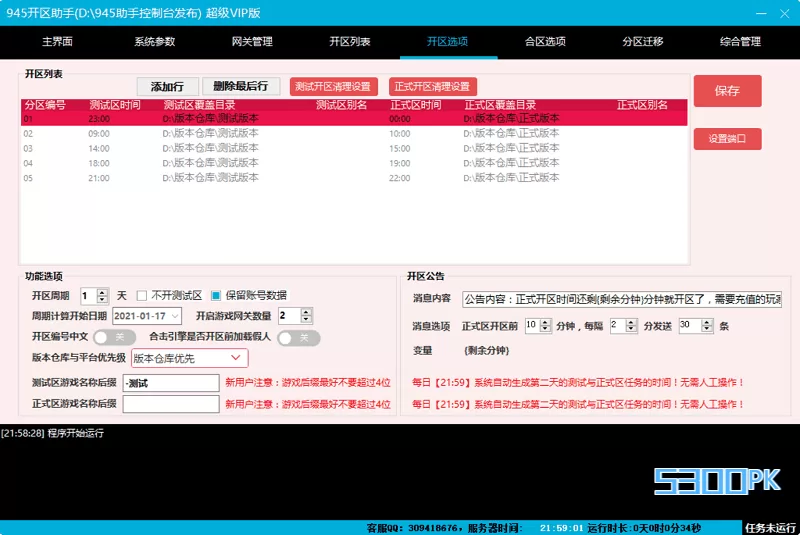Screen dimensions: 800x535
Task: Click the 删除最后行 button
Action: point(241,86)
